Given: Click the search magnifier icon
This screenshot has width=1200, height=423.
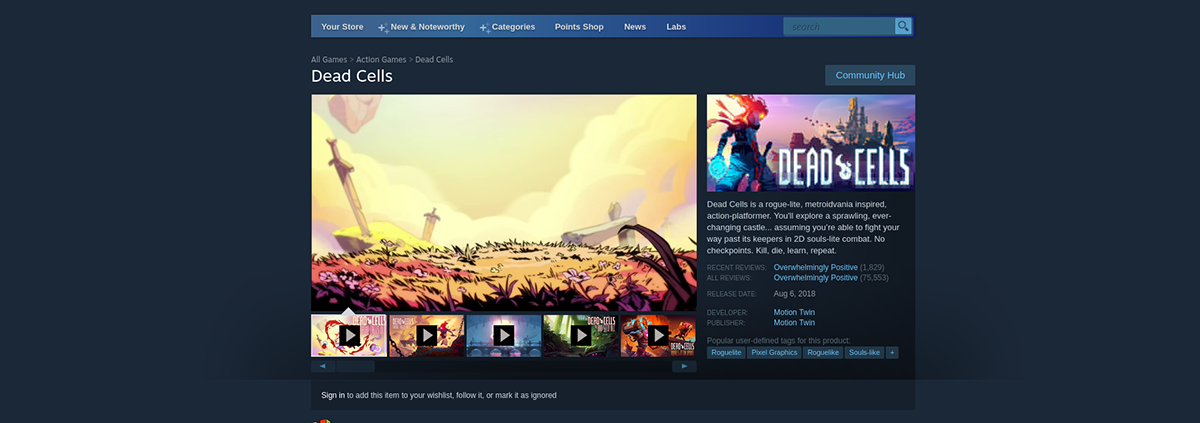Looking at the screenshot, I should coord(903,26).
